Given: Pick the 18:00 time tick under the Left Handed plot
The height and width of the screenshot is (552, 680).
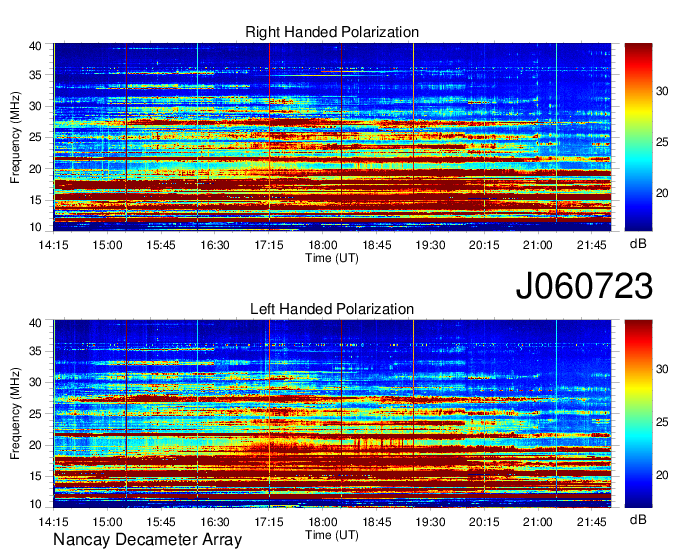Looking at the screenshot, I should point(323,522).
